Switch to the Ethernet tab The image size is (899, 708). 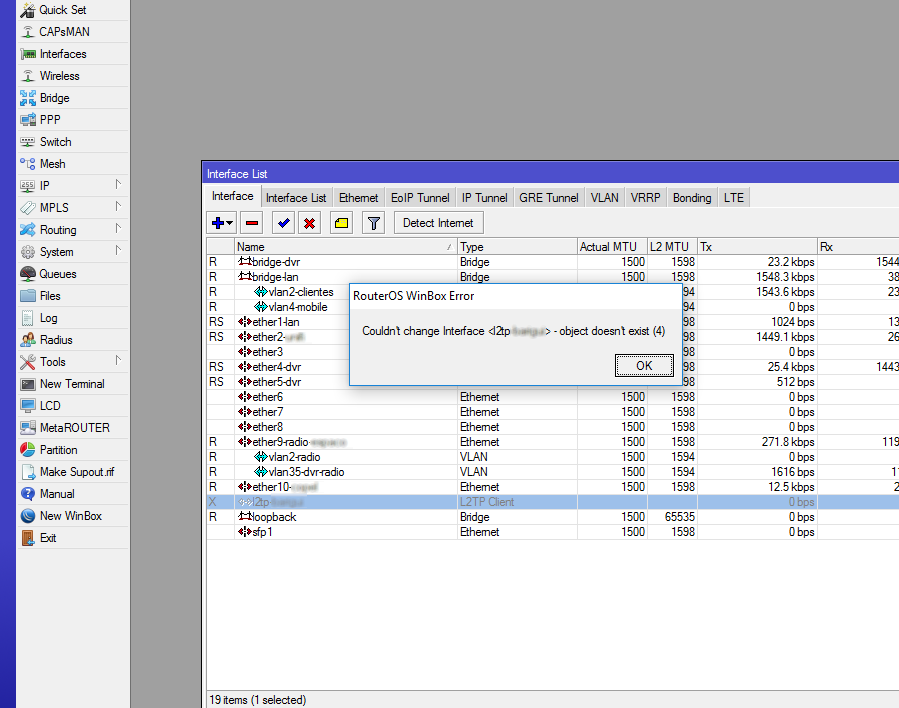coord(358,198)
